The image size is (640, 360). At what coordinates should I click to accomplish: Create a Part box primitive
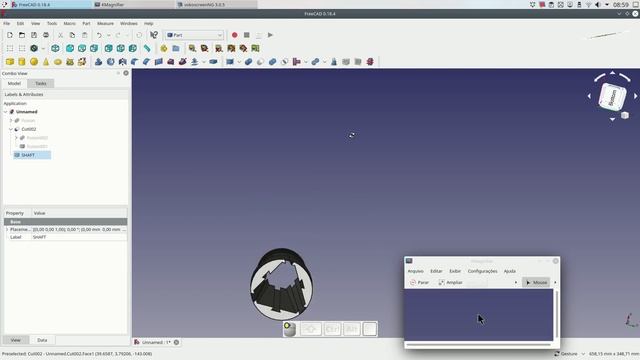point(10,62)
